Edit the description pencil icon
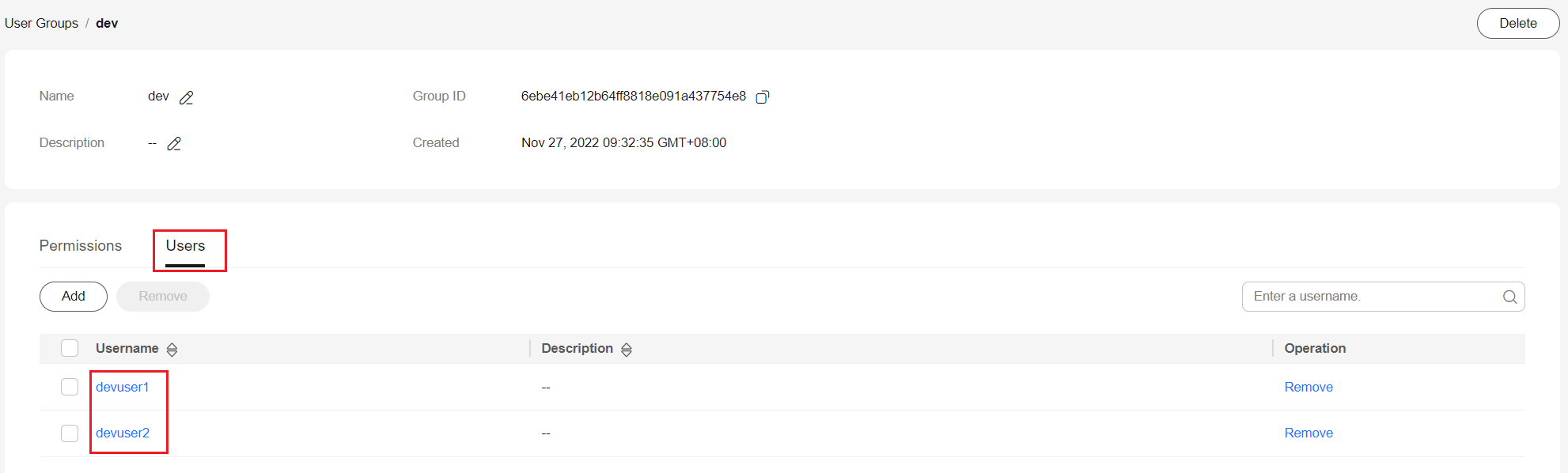 pyautogui.click(x=174, y=143)
